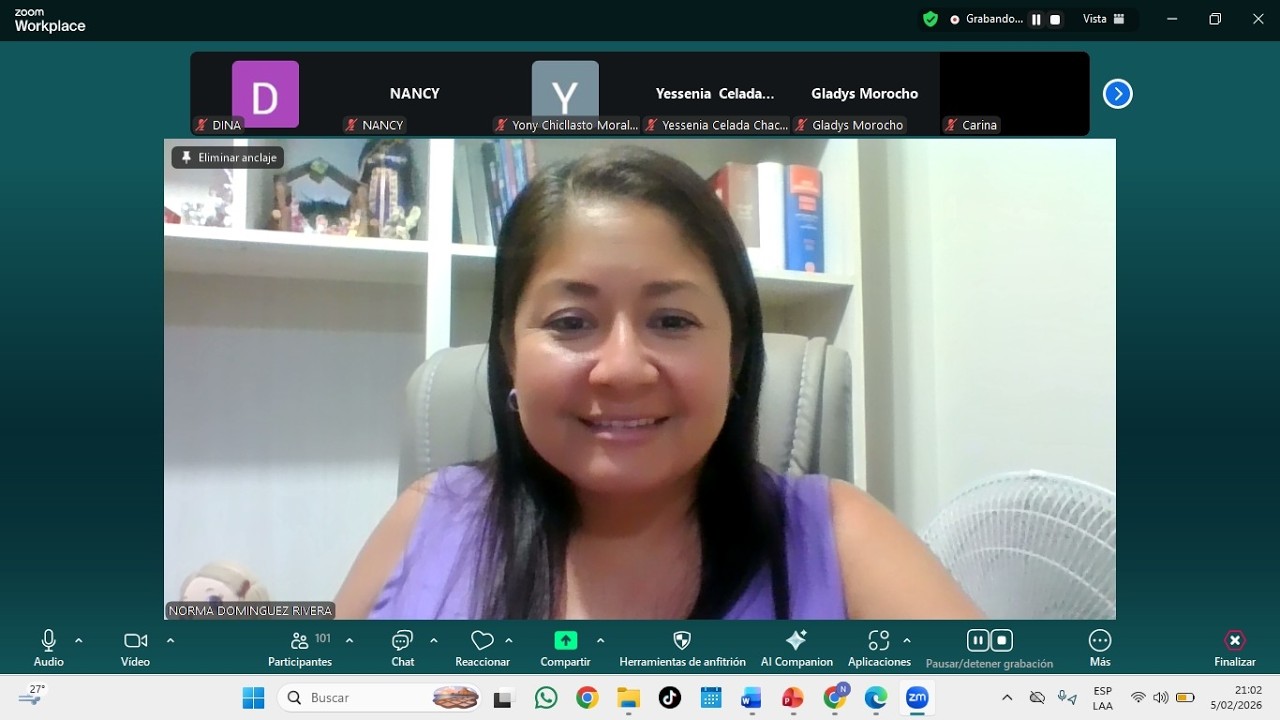Viewport: 1280px width, 720px height.
Task: Open the Chrome profile N icon on taskbar
Action: tap(835, 697)
